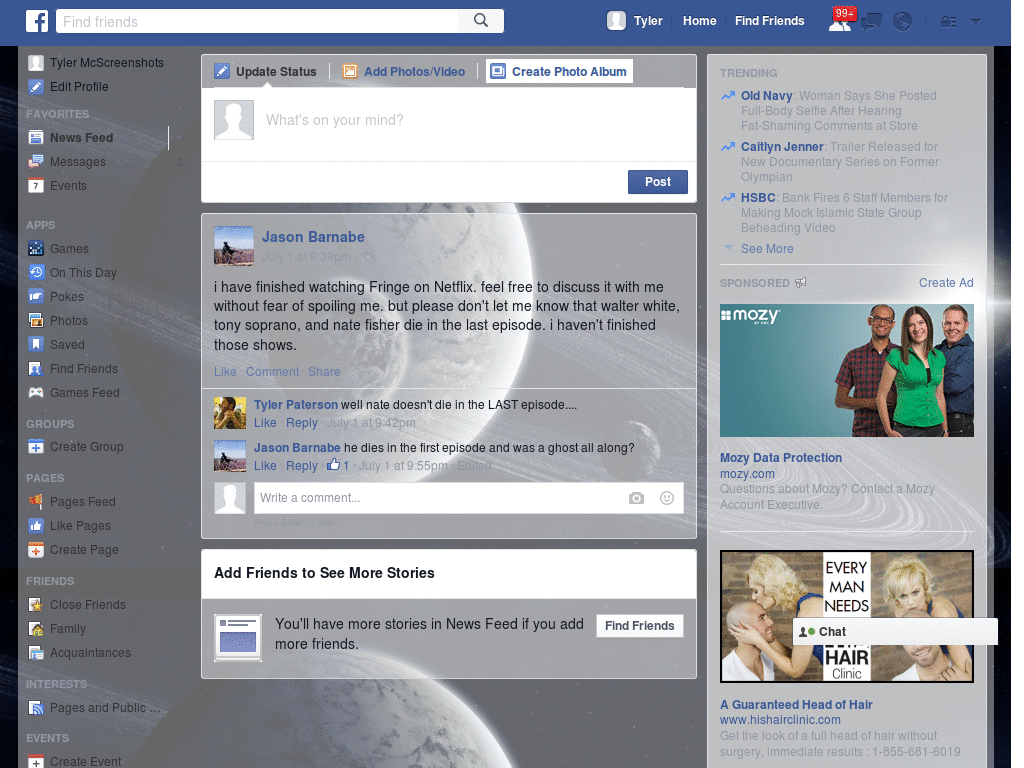Open account menu dropdown arrow

tap(975, 22)
